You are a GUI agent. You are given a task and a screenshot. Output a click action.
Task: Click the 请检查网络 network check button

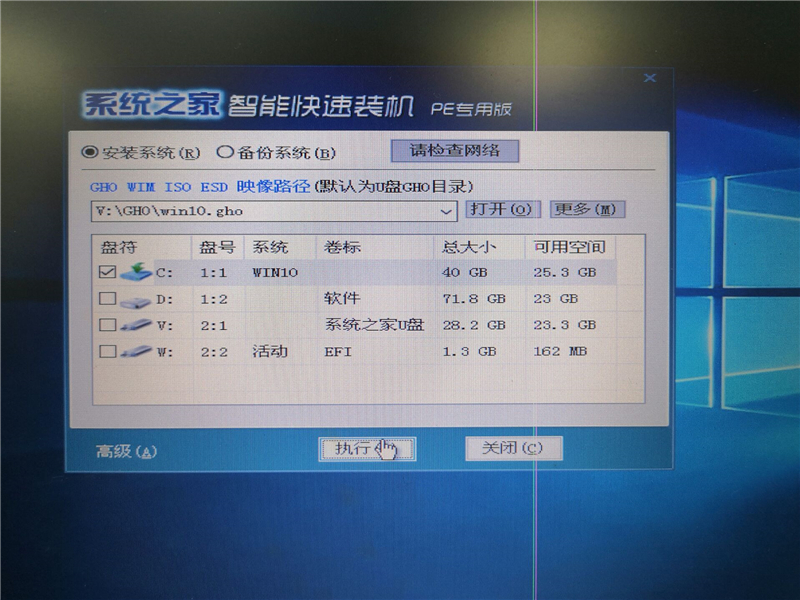pos(455,150)
